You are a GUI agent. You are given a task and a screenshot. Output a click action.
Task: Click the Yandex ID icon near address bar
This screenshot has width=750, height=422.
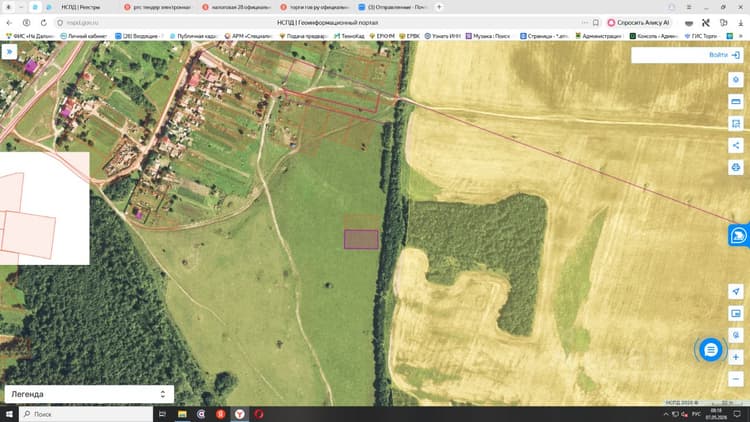click(26, 22)
